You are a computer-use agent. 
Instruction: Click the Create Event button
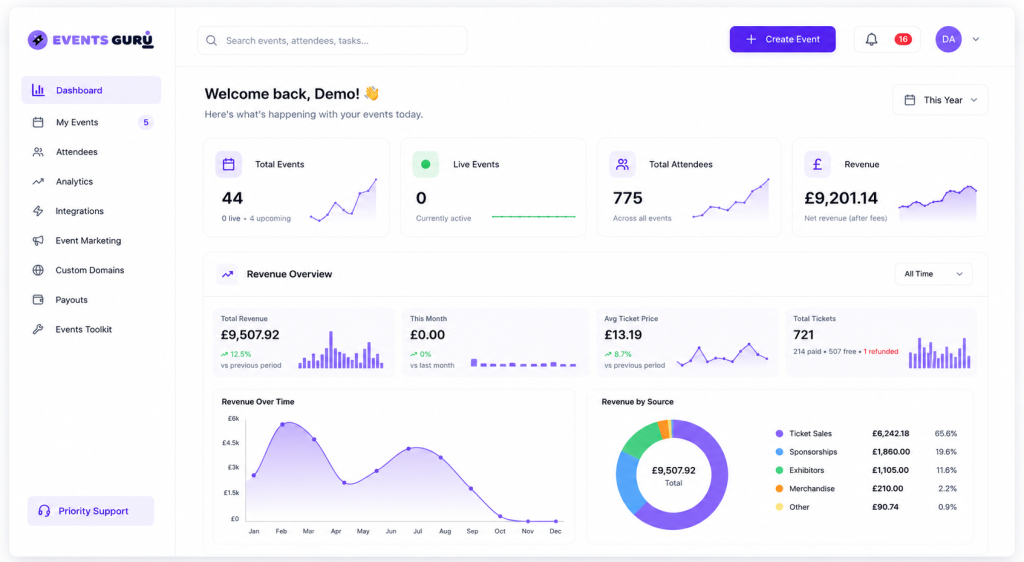point(782,39)
